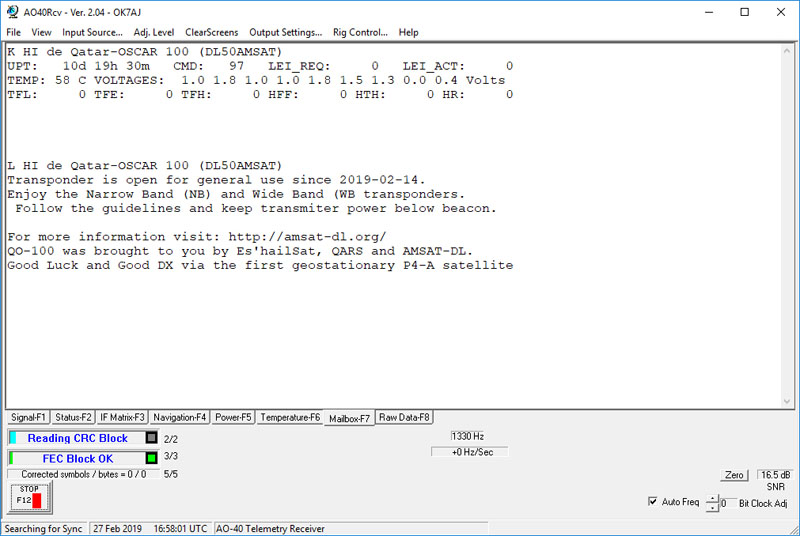
Task: Click 'AO-40 Telemetry Receiver' status bar text
Action: [x=270, y=528]
